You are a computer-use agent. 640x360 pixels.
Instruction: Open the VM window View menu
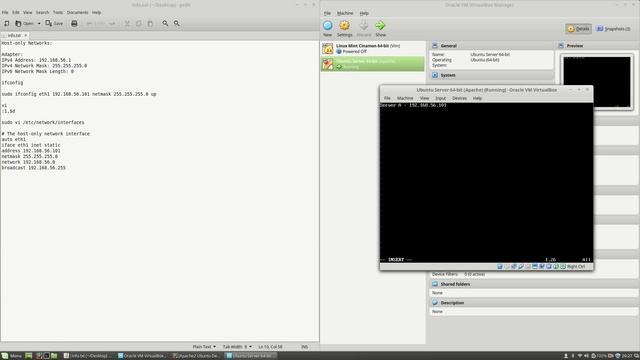[424, 98]
